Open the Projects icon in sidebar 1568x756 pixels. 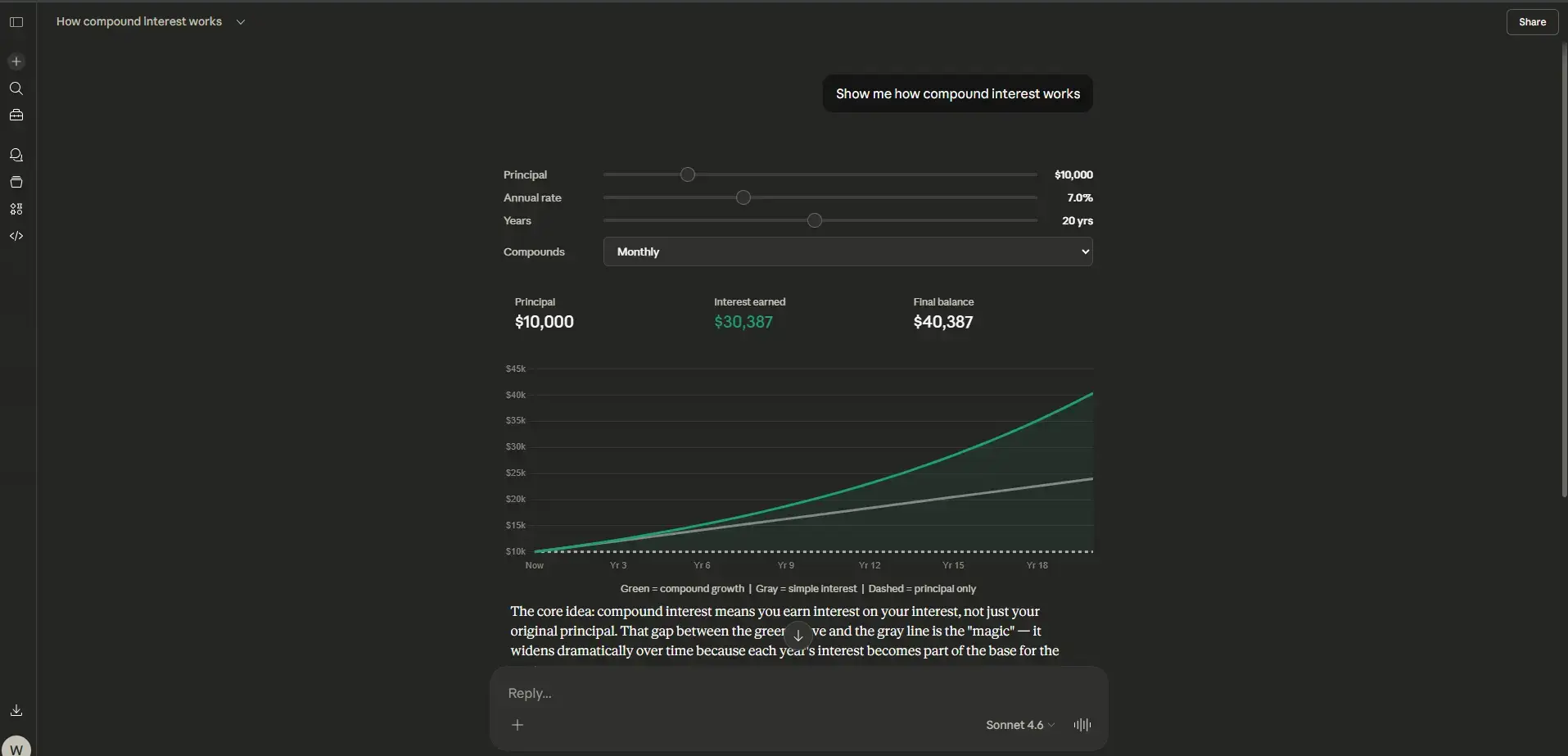(16, 182)
